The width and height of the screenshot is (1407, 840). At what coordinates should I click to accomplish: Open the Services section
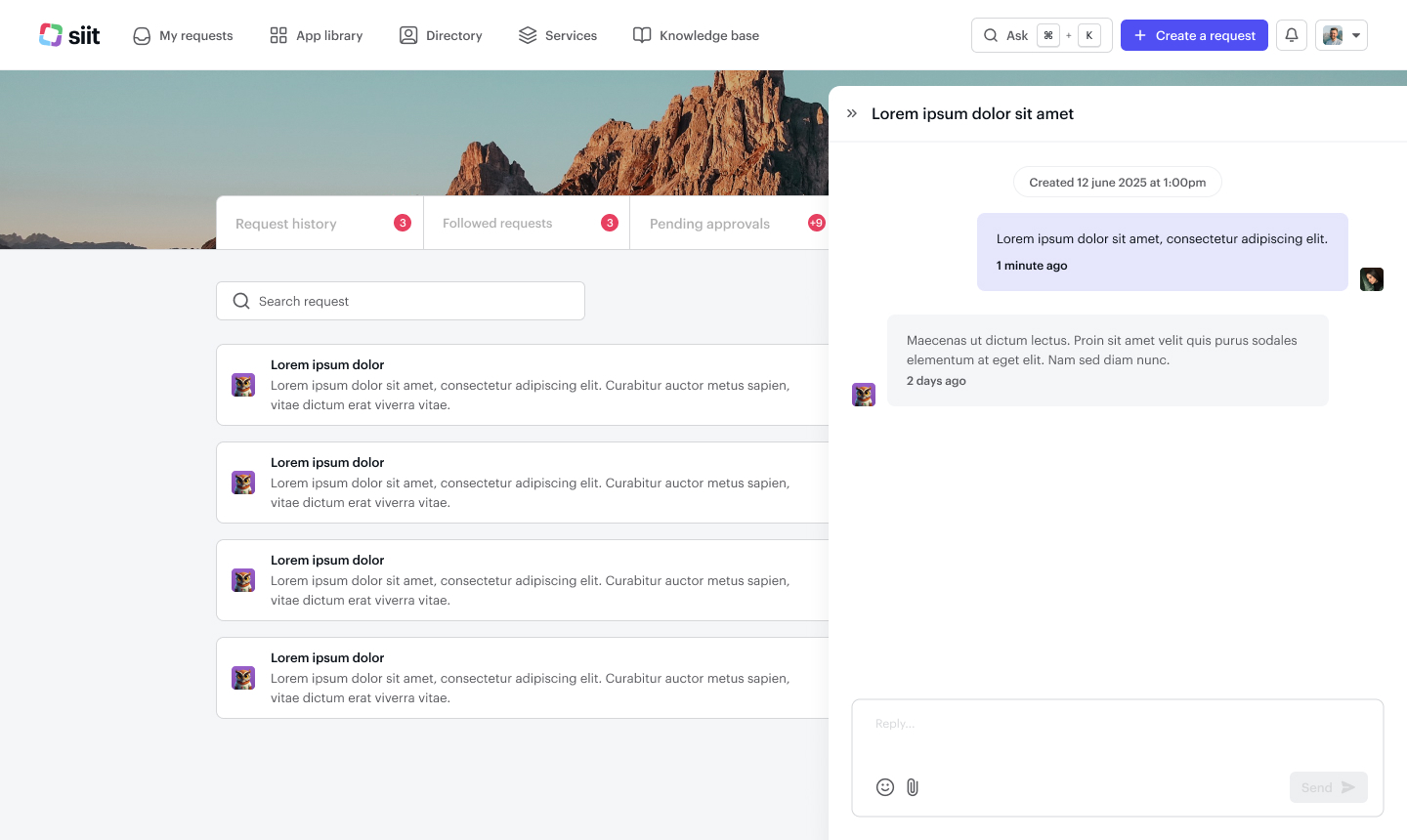click(558, 35)
